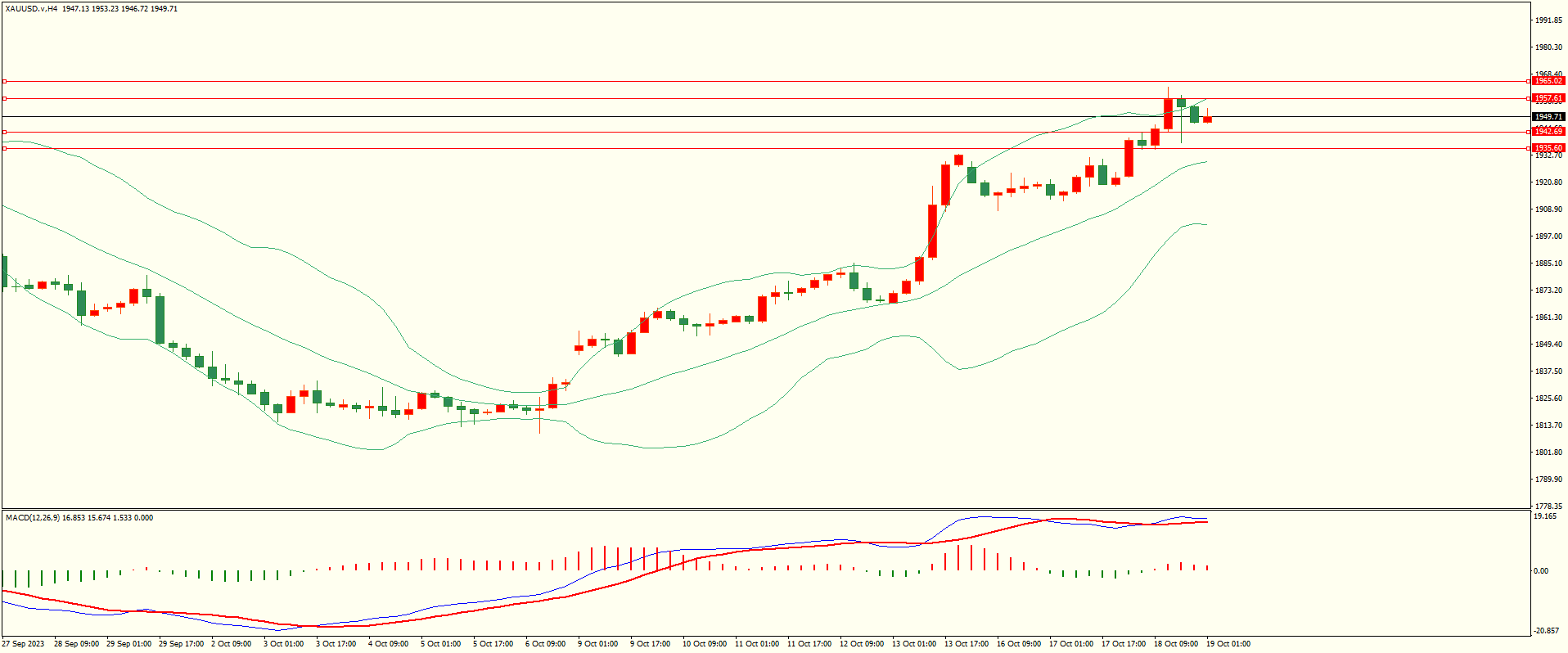Image resolution: width=1568 pixels, height=653 pixels.
Task: Click the 17 Oct 01:00 time label
Action: point(1071,644)
